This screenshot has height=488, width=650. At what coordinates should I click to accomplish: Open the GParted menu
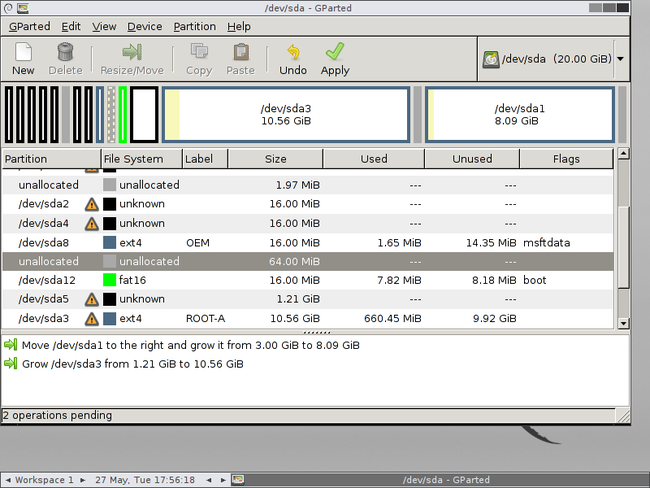click(x=29, y=27)
